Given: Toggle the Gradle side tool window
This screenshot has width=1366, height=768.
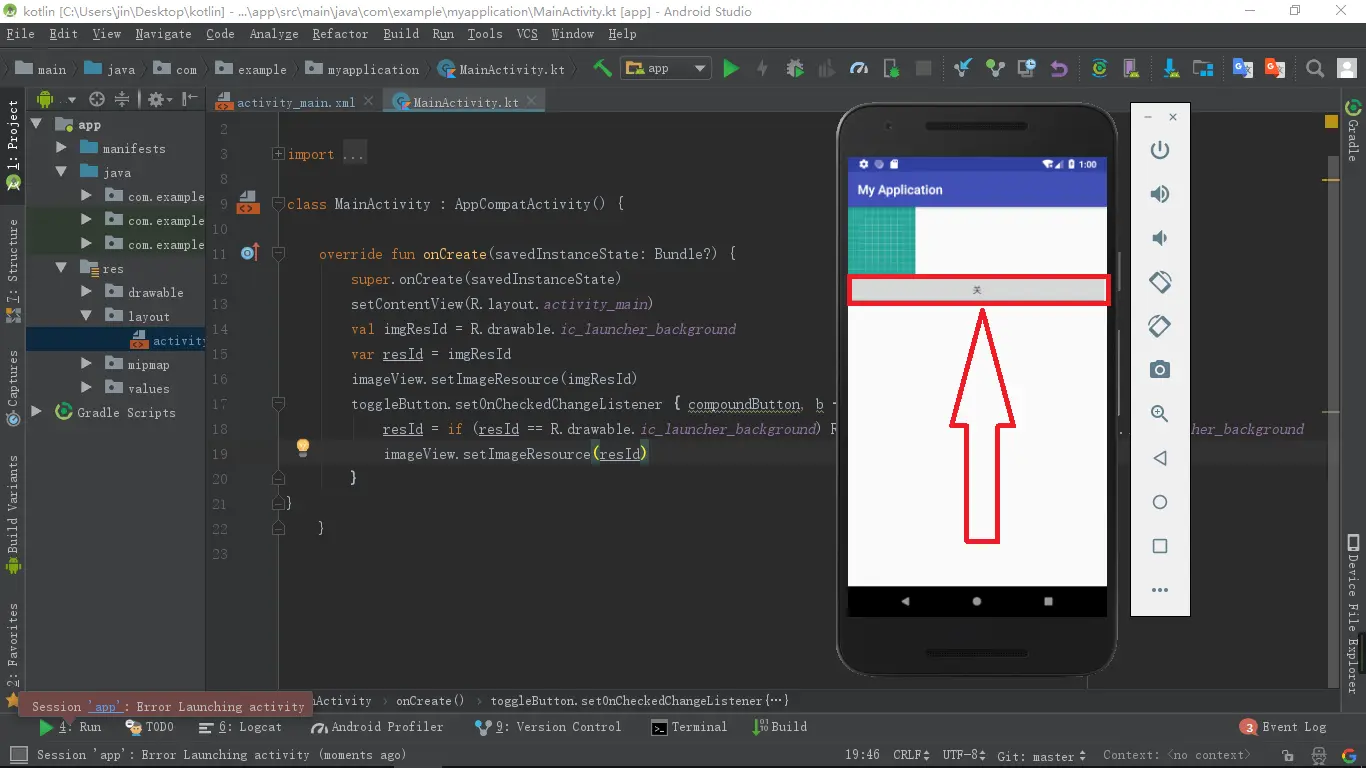Looking at the screenshot, I should pyautogui.click(x=1352, y=130).
